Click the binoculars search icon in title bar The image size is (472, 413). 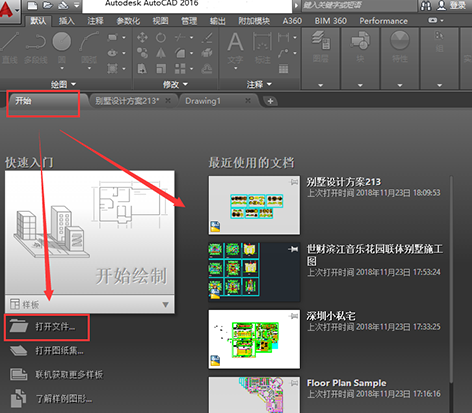click(426, 6)
